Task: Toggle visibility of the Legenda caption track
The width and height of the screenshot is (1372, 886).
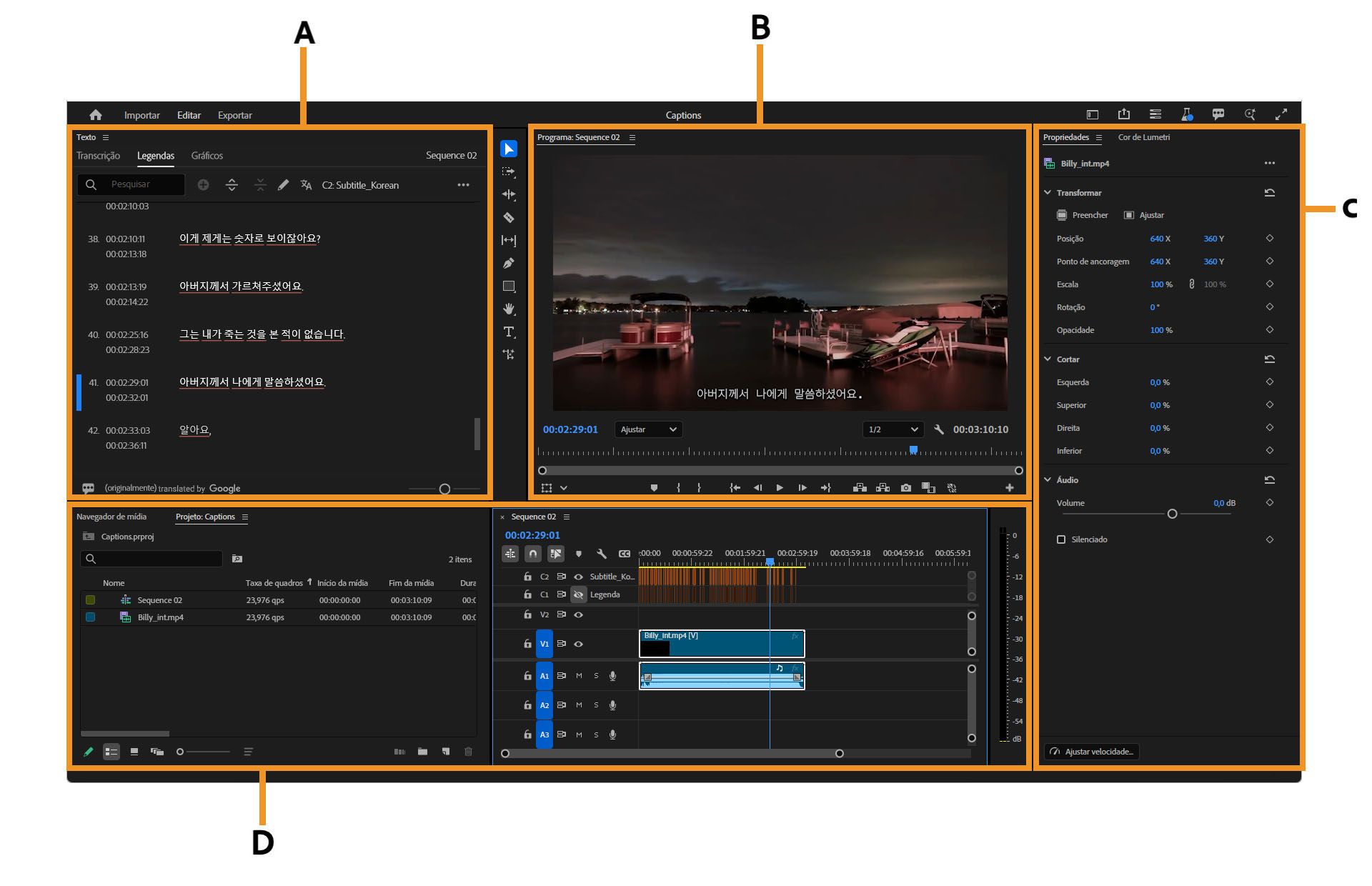Action: 579,594
